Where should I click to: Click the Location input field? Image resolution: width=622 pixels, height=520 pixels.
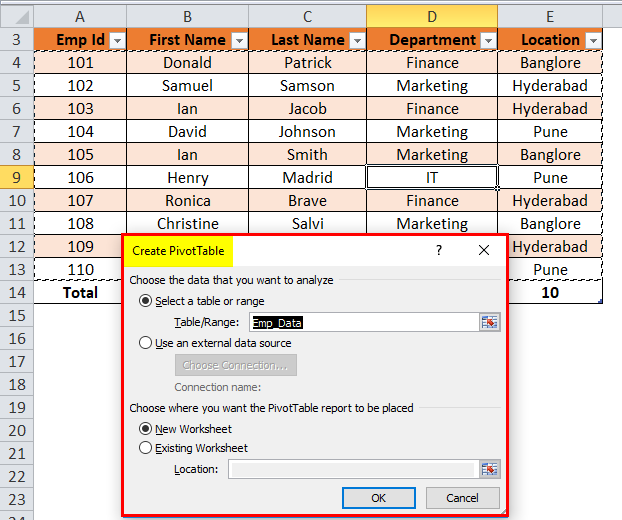click(351, 469)
